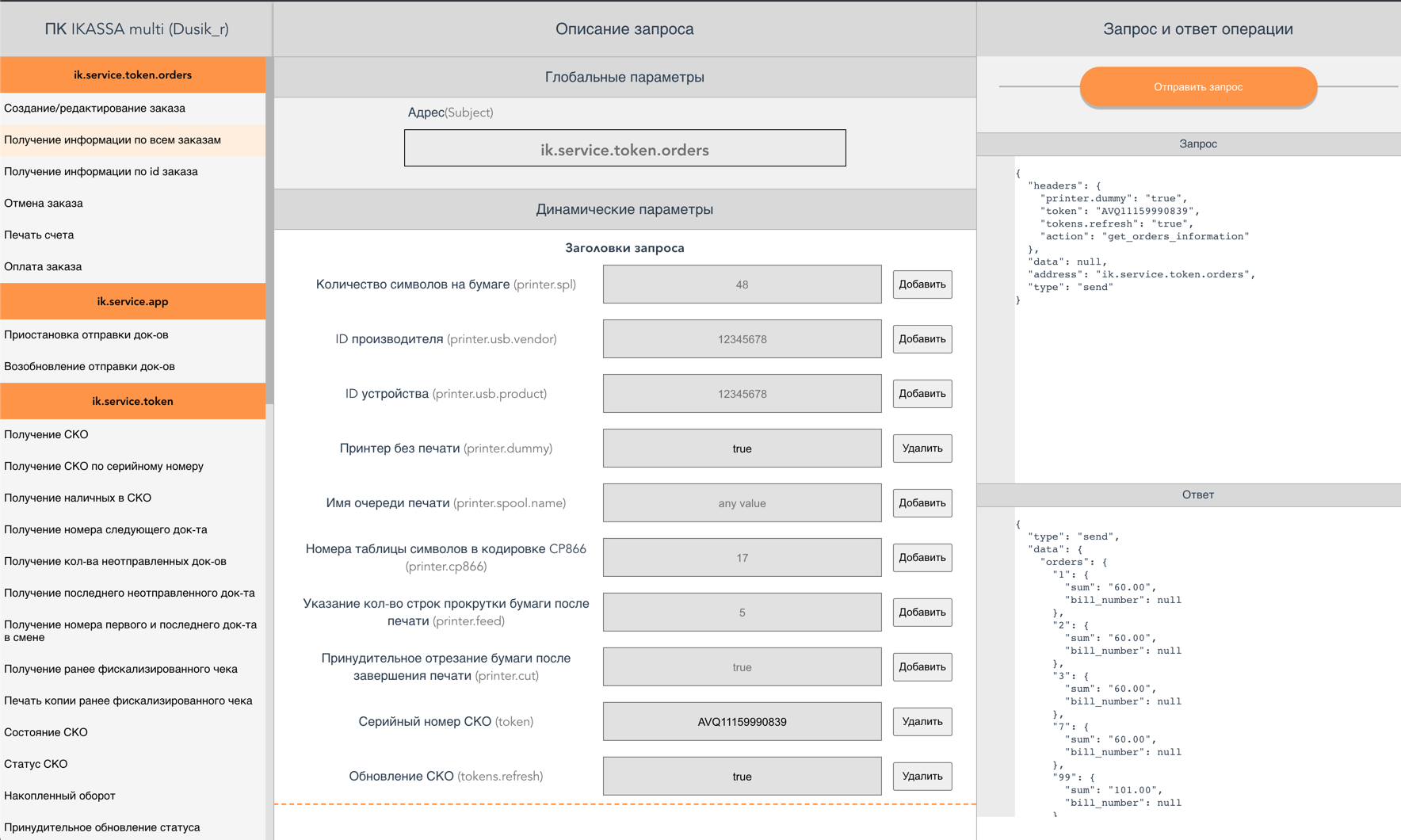Expand the ik.service.token section header
This screenshot has width=1401, height=840.
[x=132, y=402]
